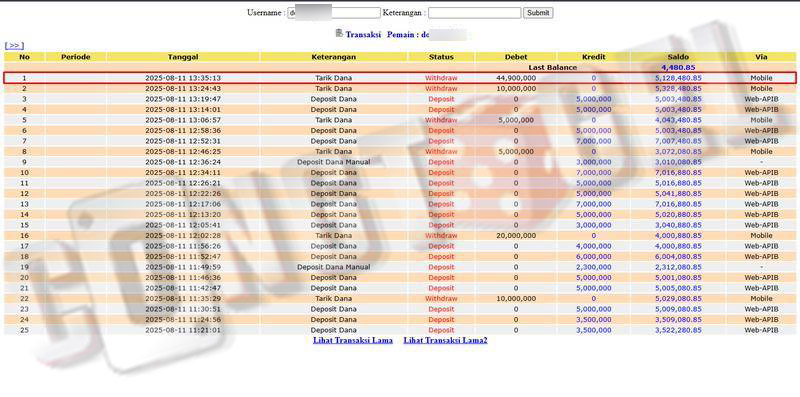The width and height of the screenshot is (800, 397).
Task: Click the 2,300,000 kredit in row 19
Action: 593,267
